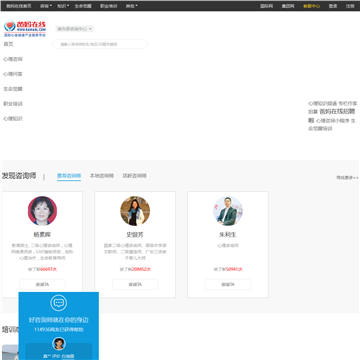Image resolution: width=360 pixels, height=360 pixels.
Task: Open 心理问答 in the left menu
Action: (x=13, y=74)
